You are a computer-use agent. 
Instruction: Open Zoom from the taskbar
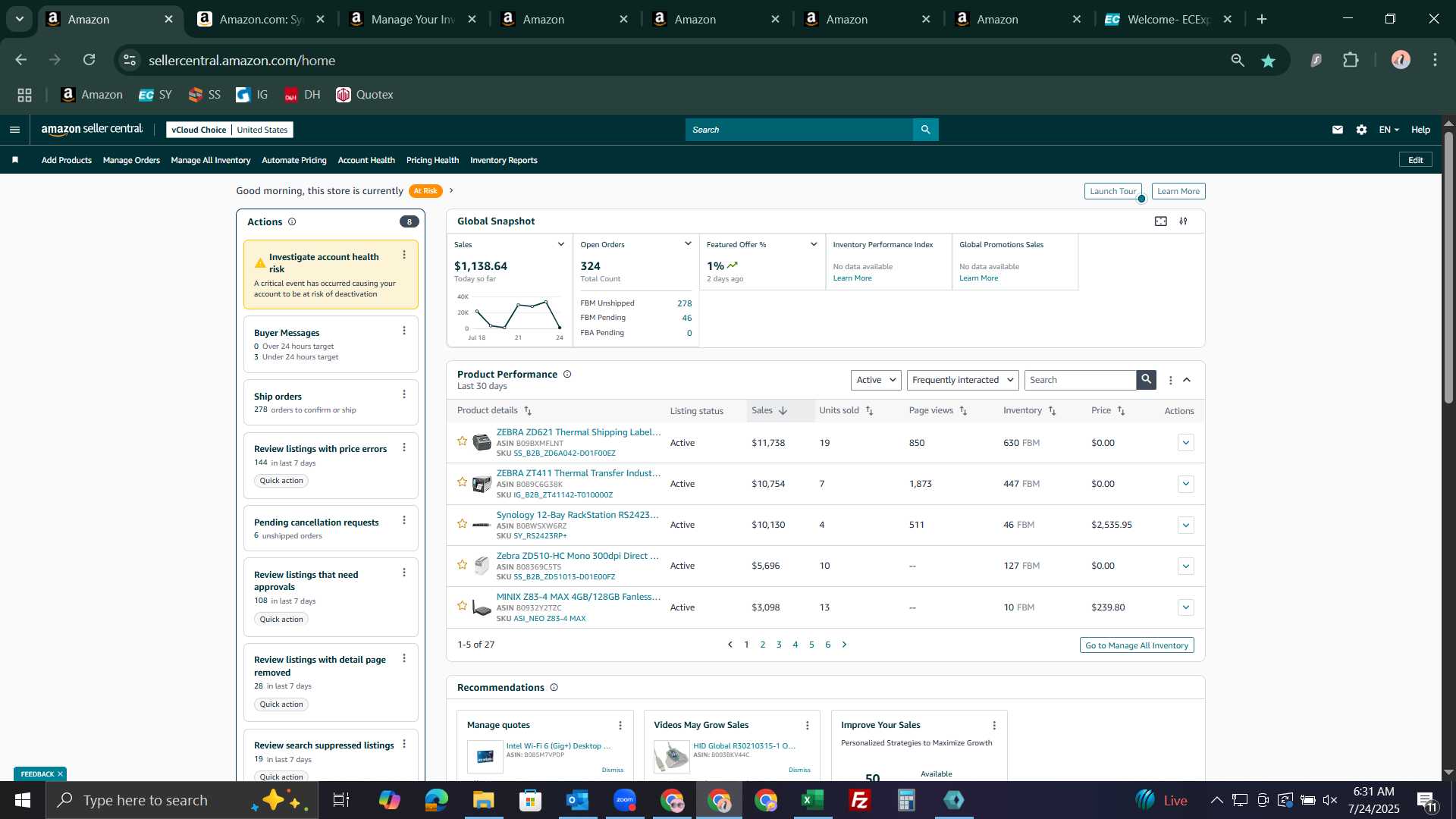pyautogui.click(x=625, y=800)
